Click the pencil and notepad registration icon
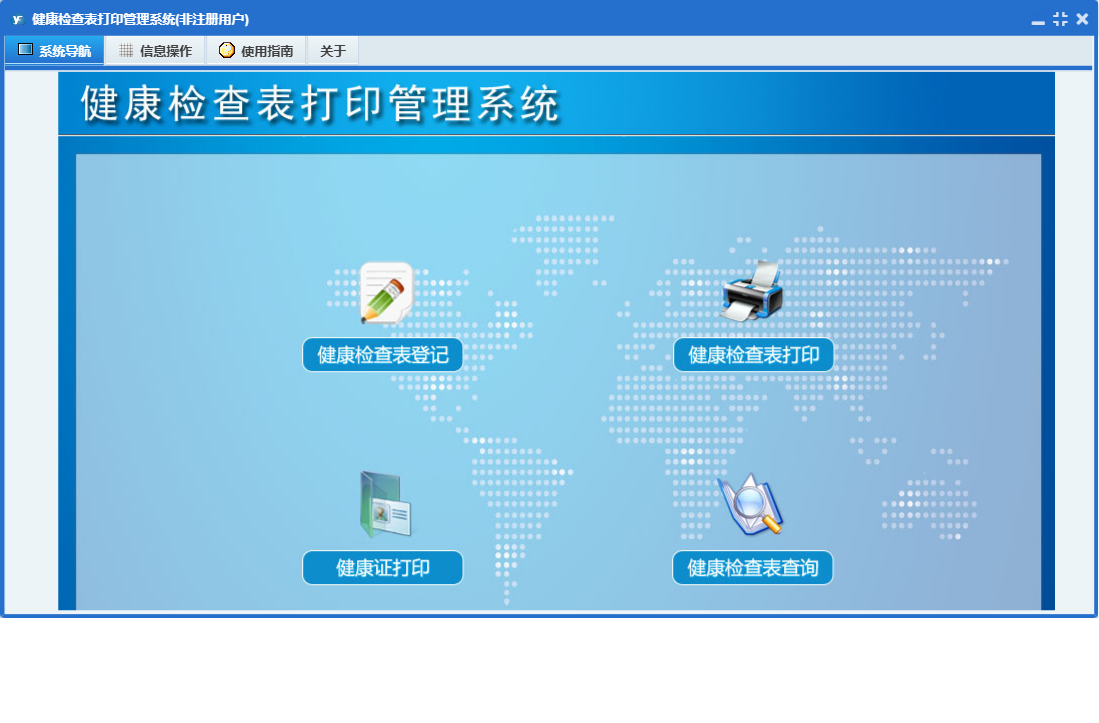Viewport: 1099px width, 723px height. (x=386, y=293)
